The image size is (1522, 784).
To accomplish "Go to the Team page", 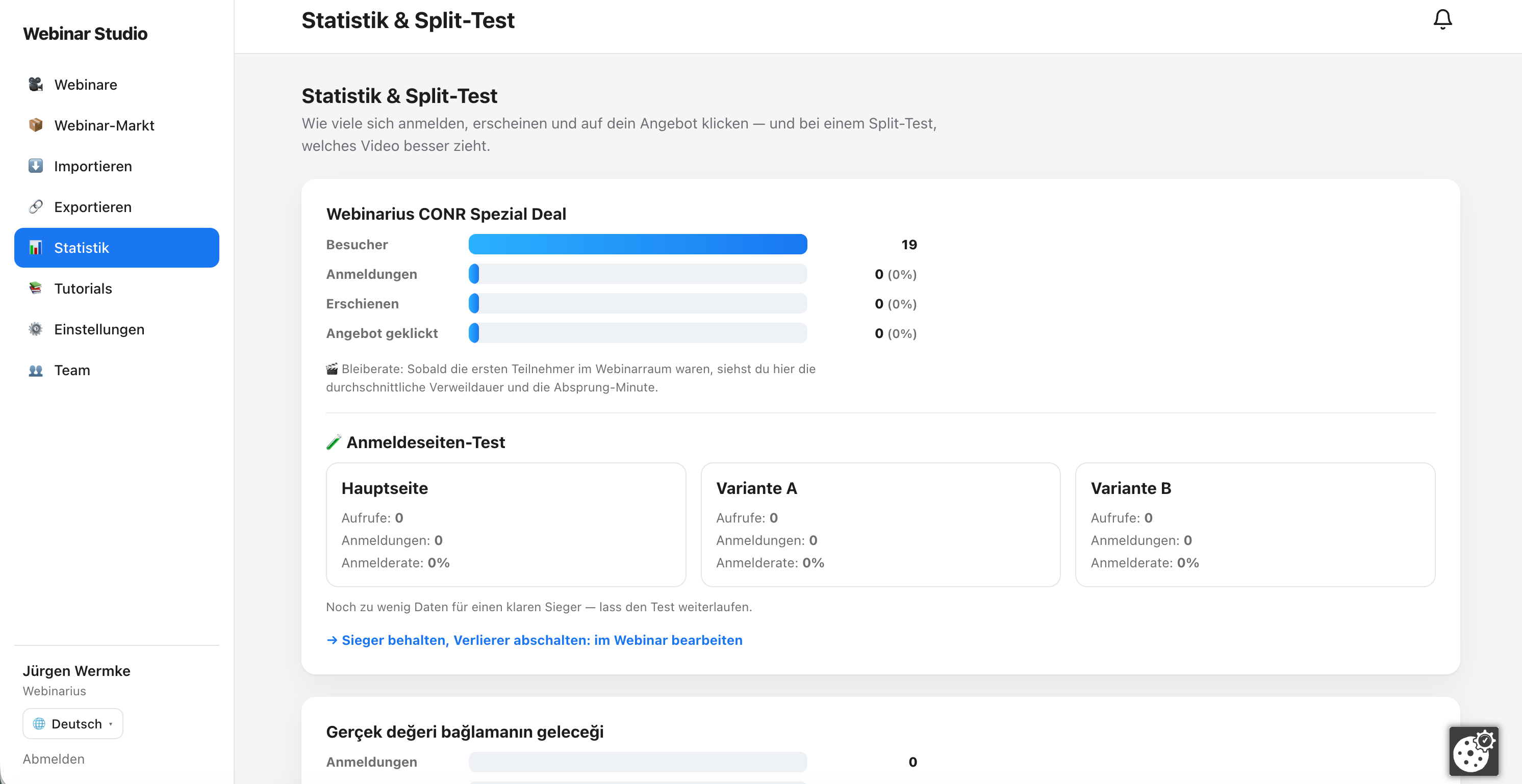I will [x=116, y=370].
